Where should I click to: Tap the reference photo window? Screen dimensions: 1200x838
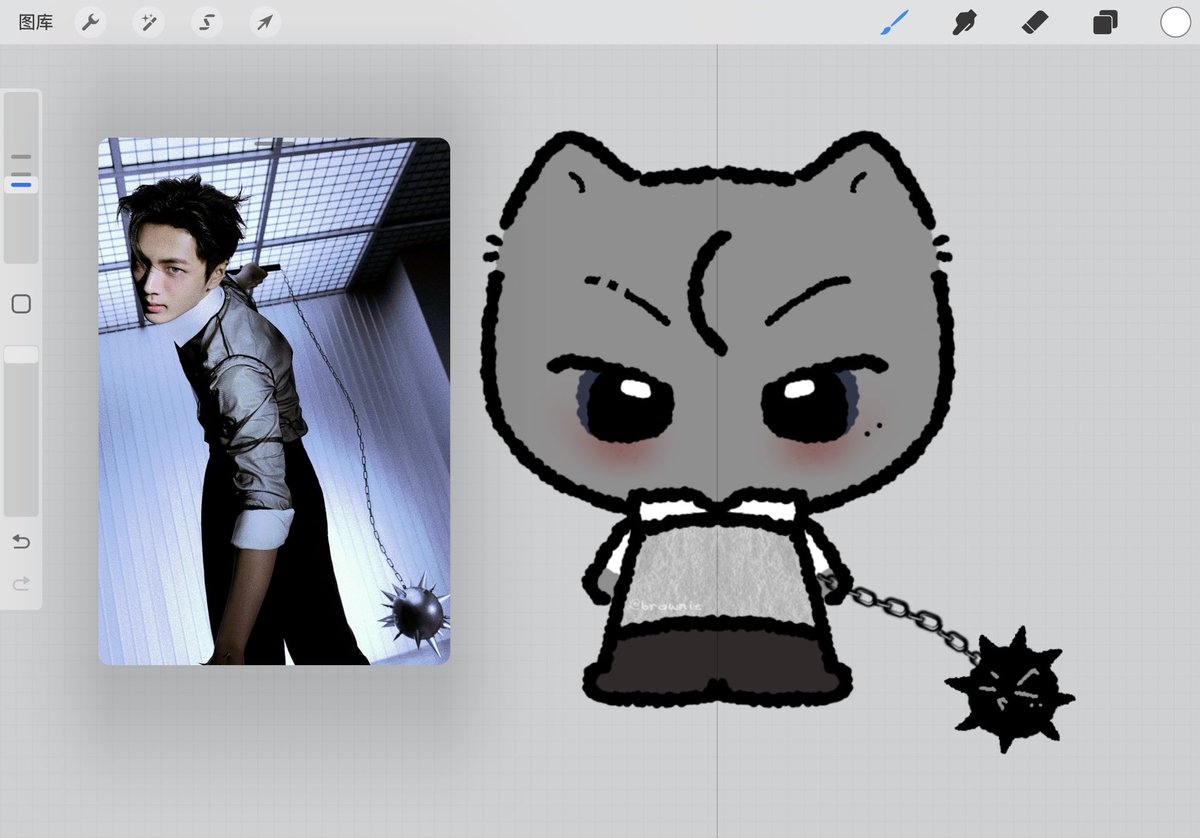click(x=274, y=401)
